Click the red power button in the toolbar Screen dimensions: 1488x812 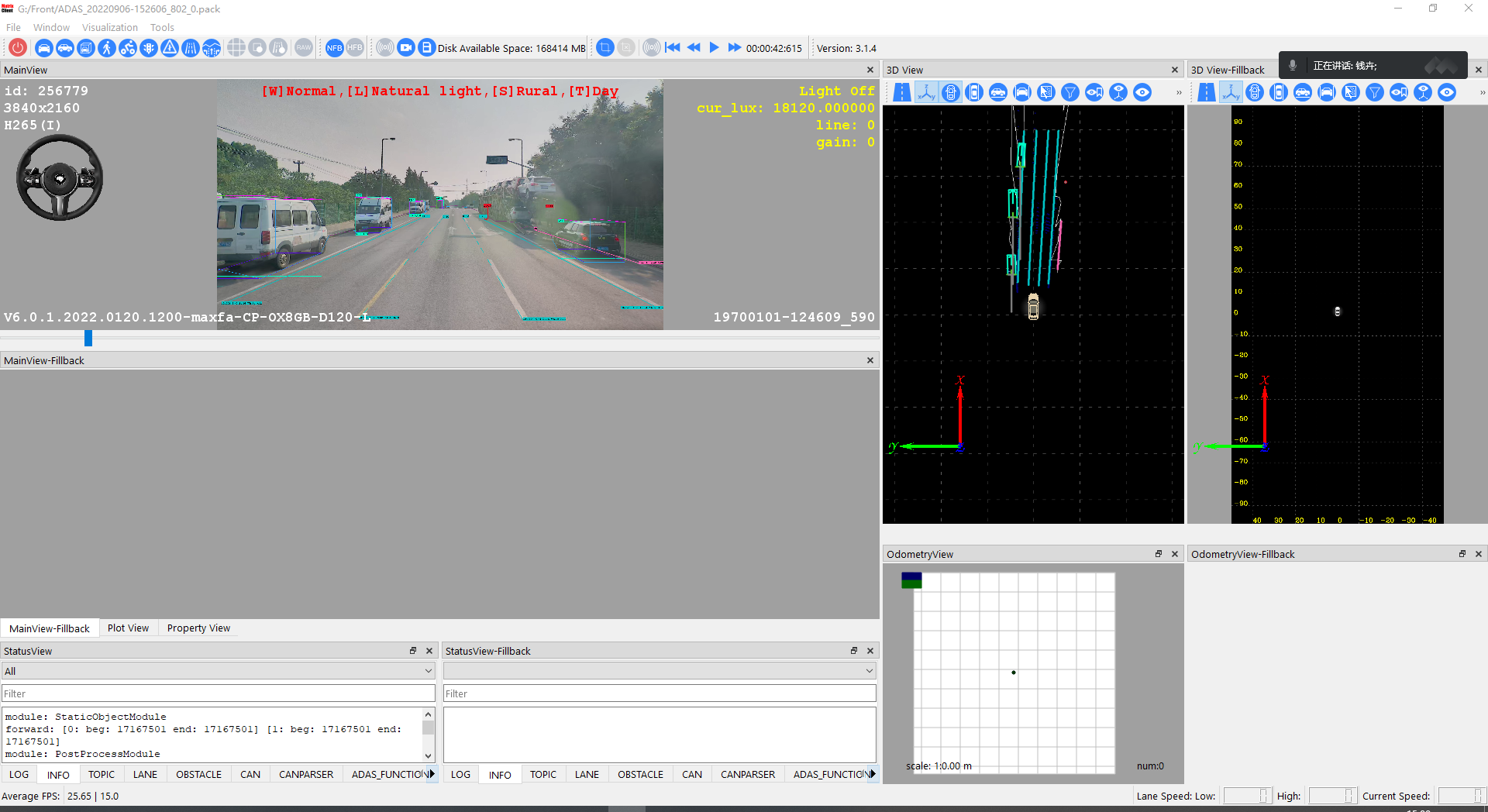(18, 48)
